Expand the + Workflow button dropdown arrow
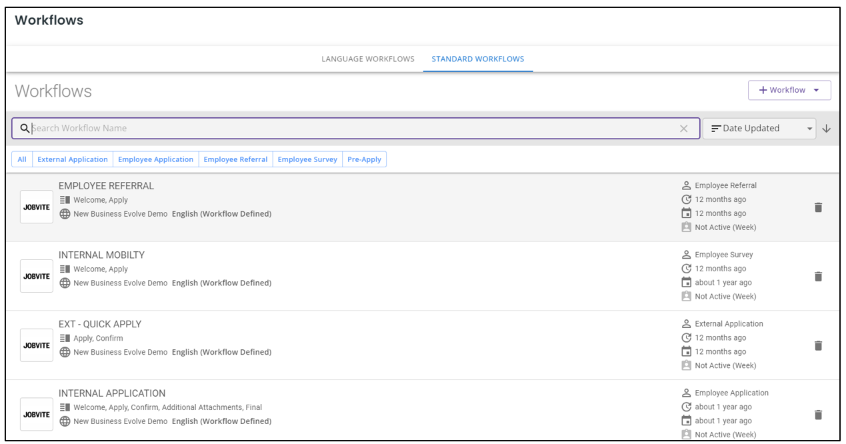Image resolution: width=846 pixels, height=444 pixels. click(816, 90)
